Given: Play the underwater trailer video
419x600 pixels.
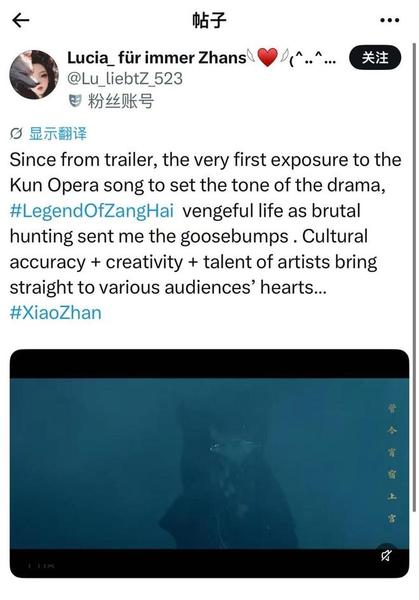Looking at the screenshot, I should tap(209, 463).
